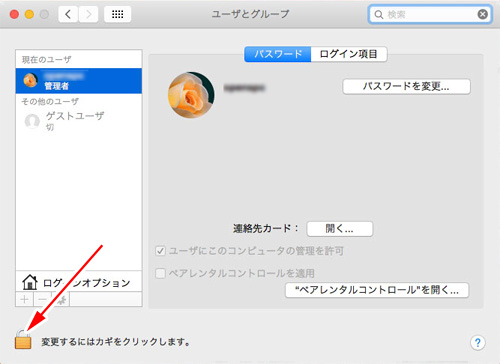Select ゲストユーザ in the user list
Image resolution: width=500 pixels, height=364 pixels.
click(x=79, y=121)
